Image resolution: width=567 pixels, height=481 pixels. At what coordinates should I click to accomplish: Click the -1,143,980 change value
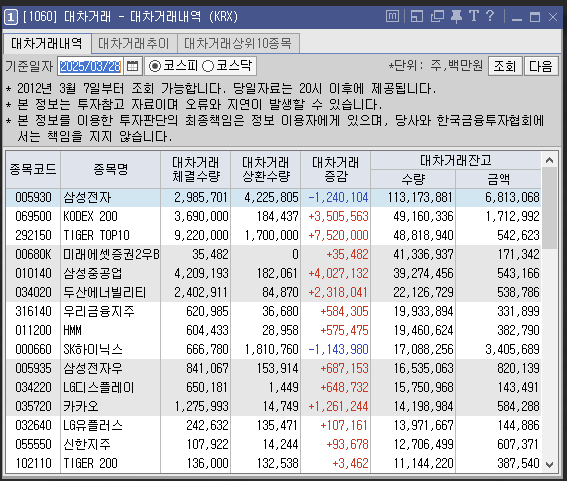[x=338, y=349]
